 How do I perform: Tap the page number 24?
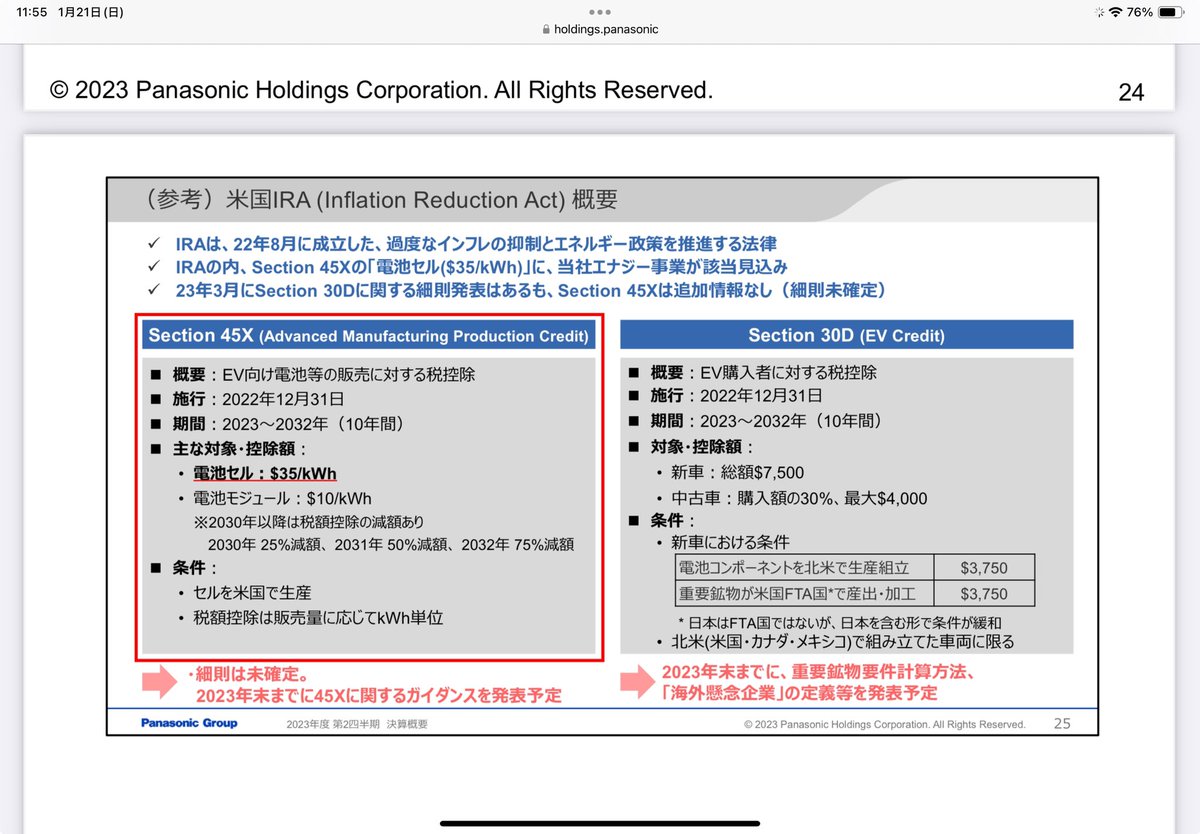(1131, 93)
